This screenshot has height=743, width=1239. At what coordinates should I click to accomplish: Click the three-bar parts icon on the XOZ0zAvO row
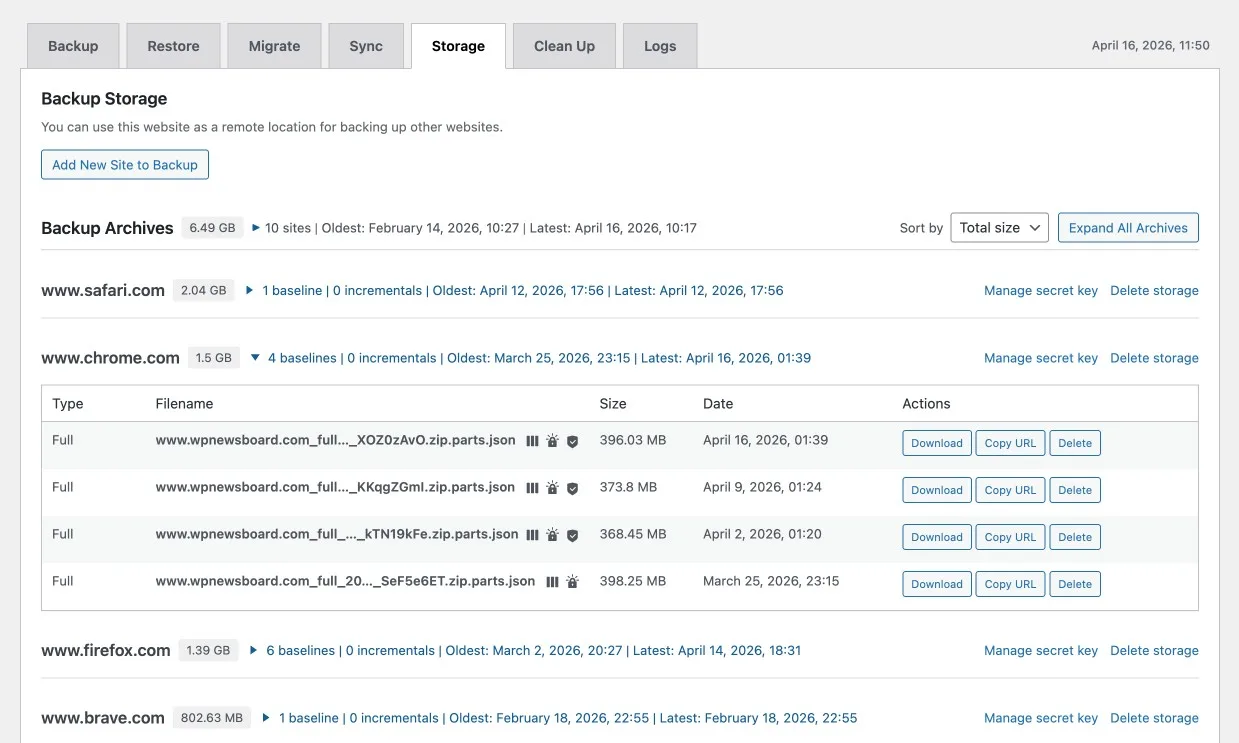point(532,441)
